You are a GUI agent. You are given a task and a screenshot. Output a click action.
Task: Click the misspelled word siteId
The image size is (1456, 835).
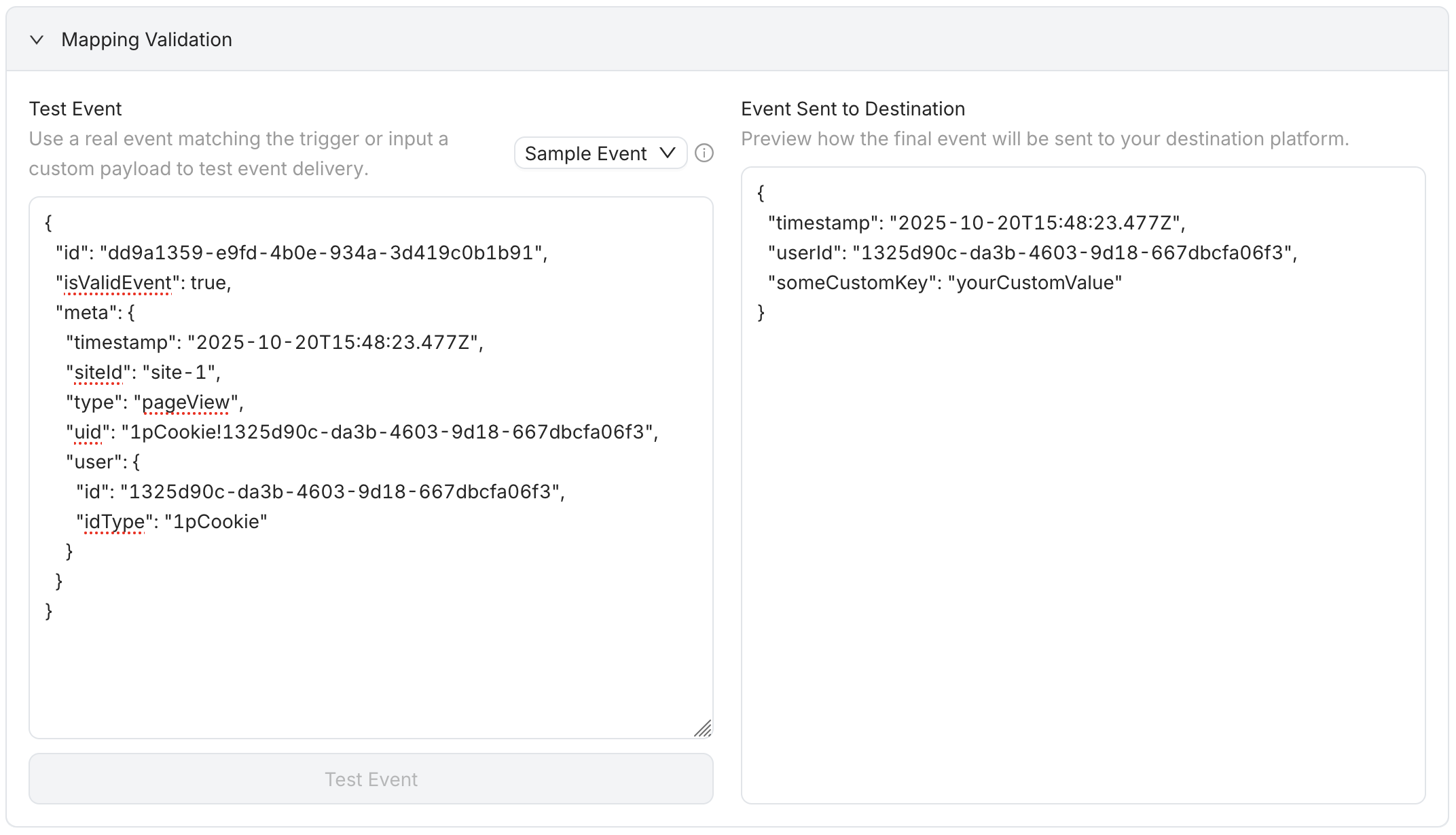coord(98,373)
